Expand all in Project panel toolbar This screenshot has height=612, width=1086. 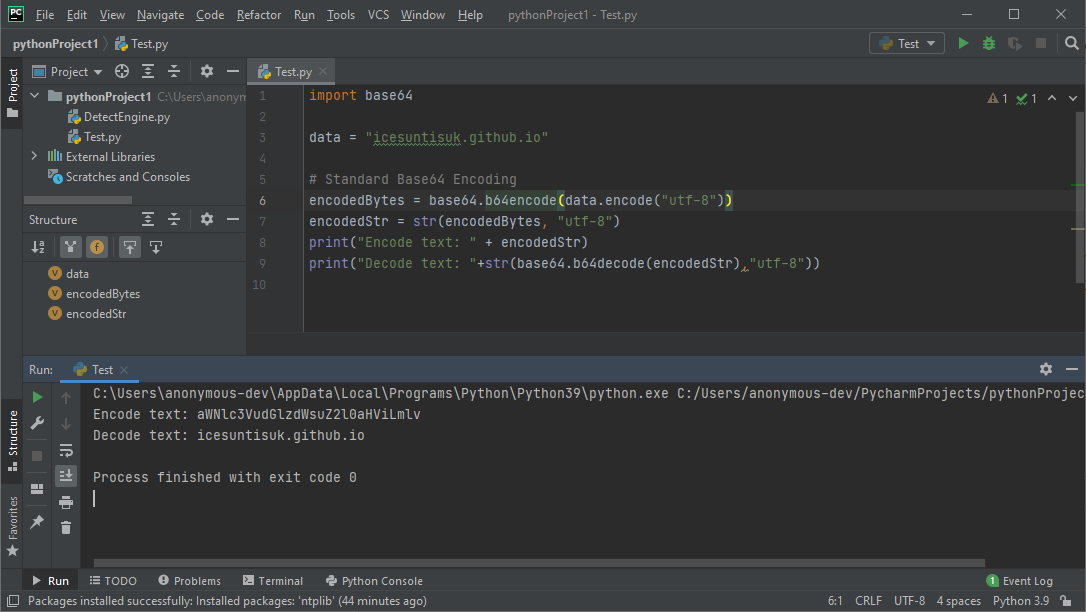point(148,71)
